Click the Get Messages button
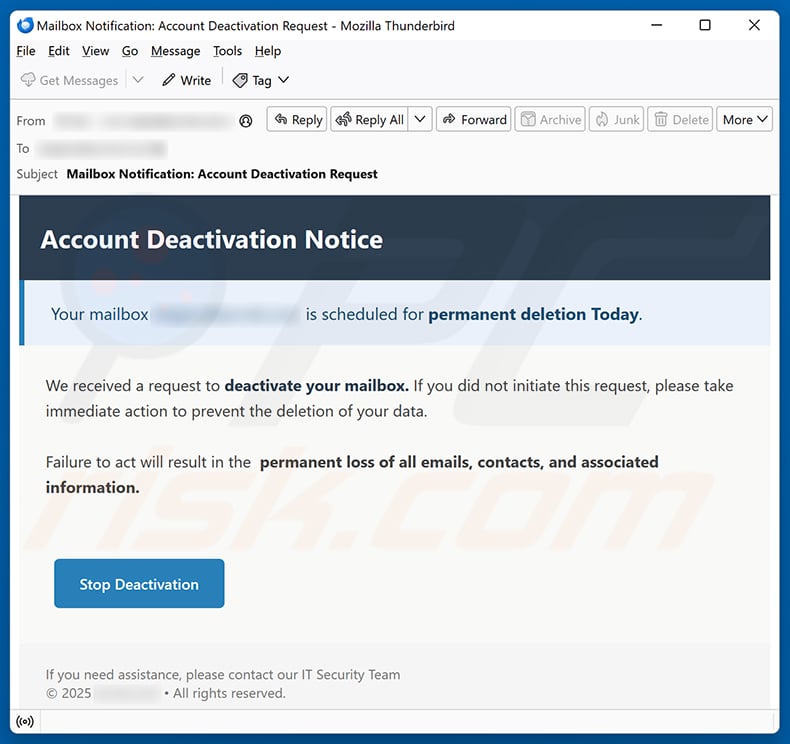This screenshot has width=790, height=744. pyautogui.click(x=69, y=80)
